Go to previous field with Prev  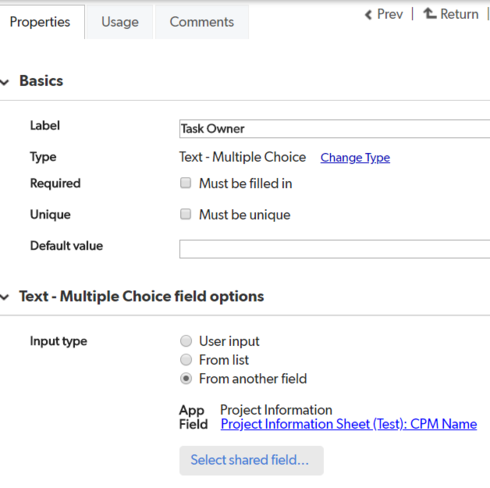pos(390,14)
